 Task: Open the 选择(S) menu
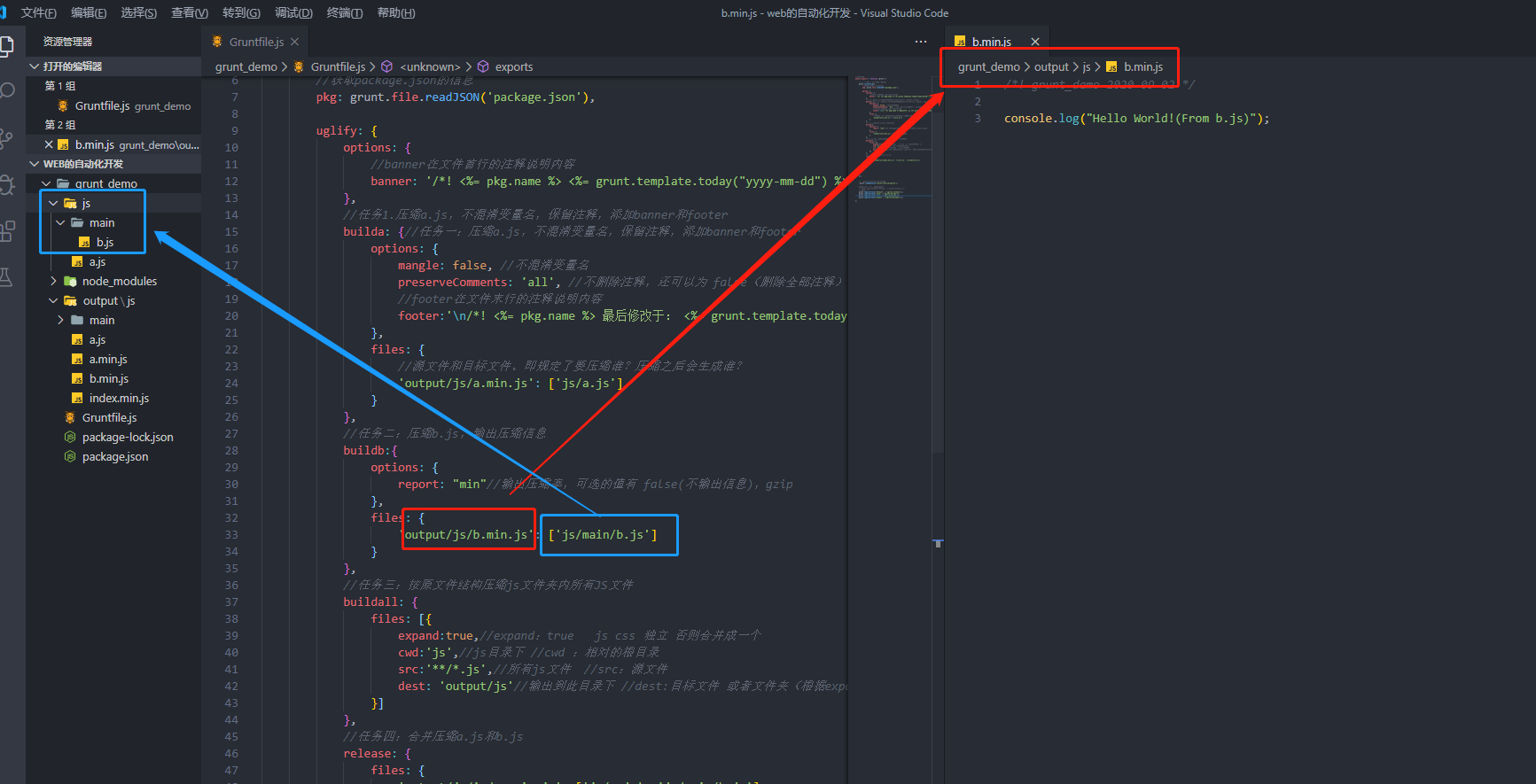139,12
